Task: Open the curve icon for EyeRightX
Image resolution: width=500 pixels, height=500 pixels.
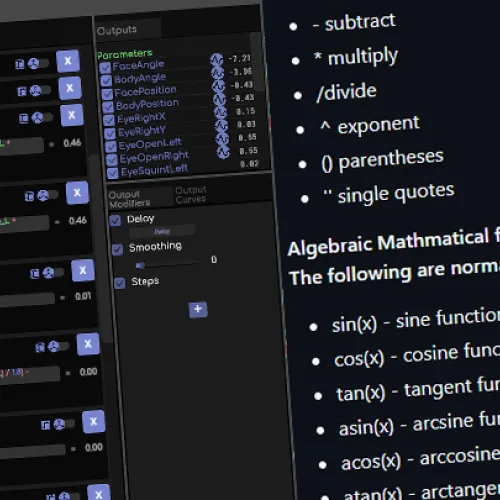Action: [220, 112]
